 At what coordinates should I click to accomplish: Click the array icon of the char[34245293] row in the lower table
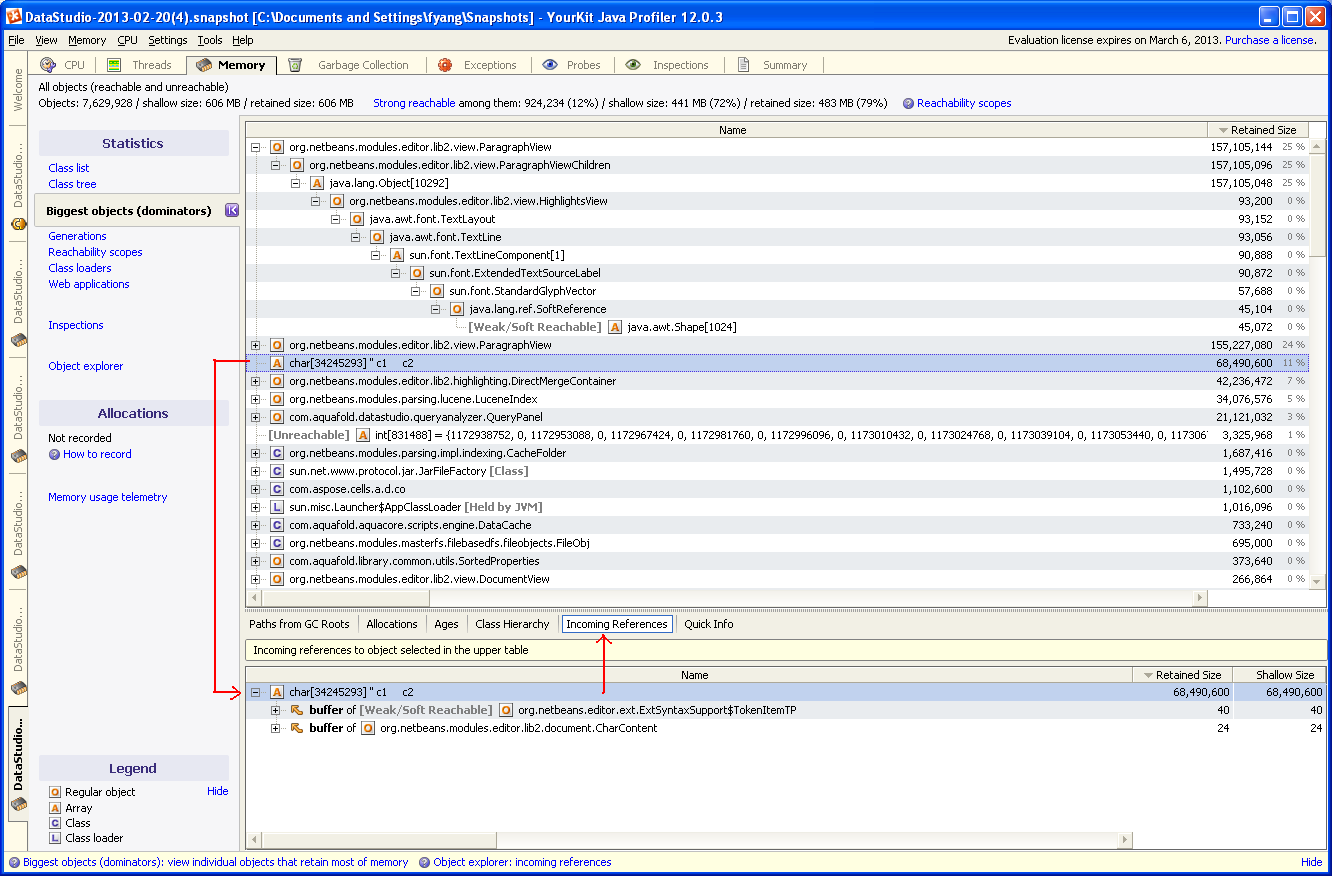(277, 692)
